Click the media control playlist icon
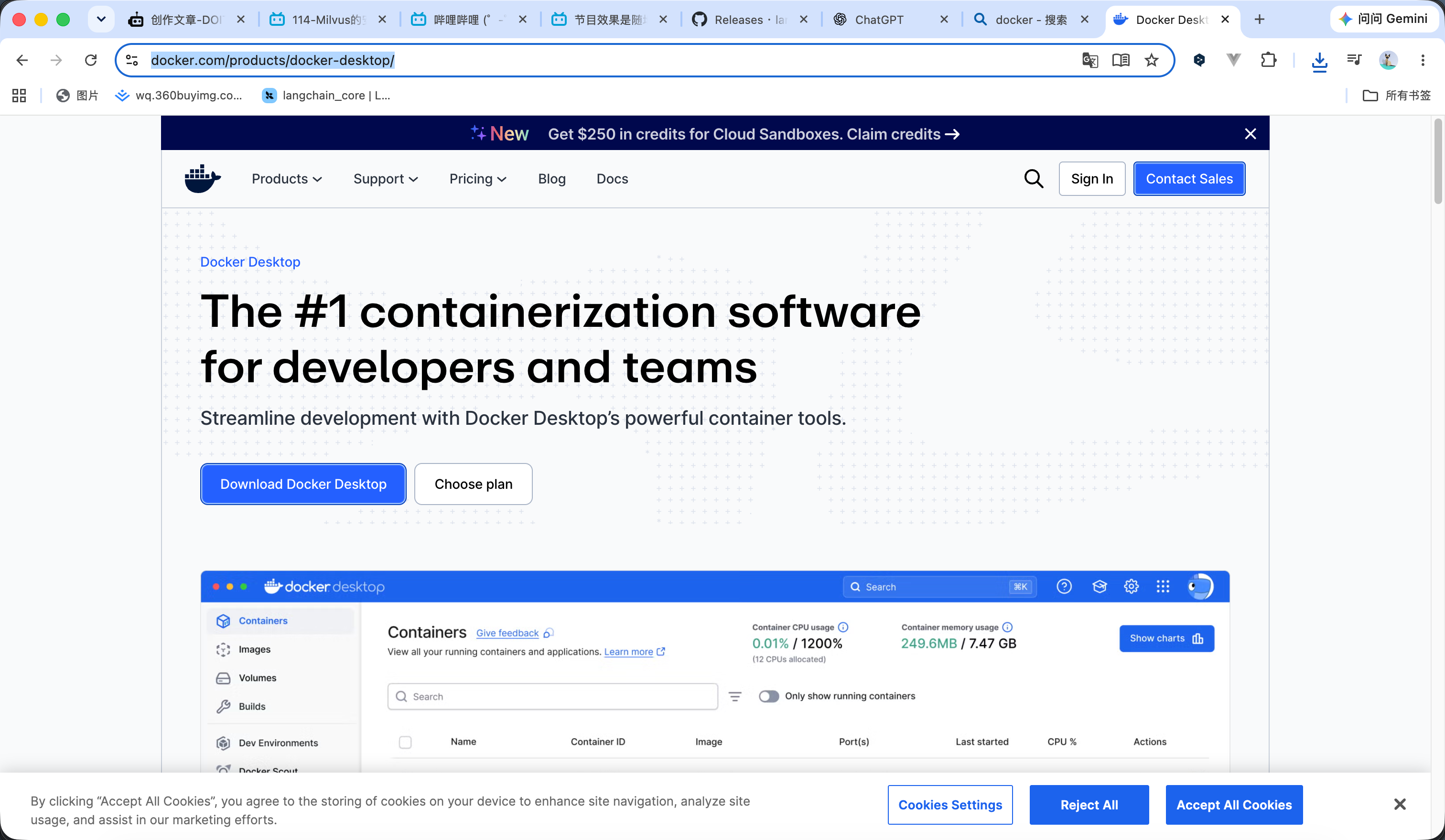This screenshot has height=840, width=1445. point(1354,60)
